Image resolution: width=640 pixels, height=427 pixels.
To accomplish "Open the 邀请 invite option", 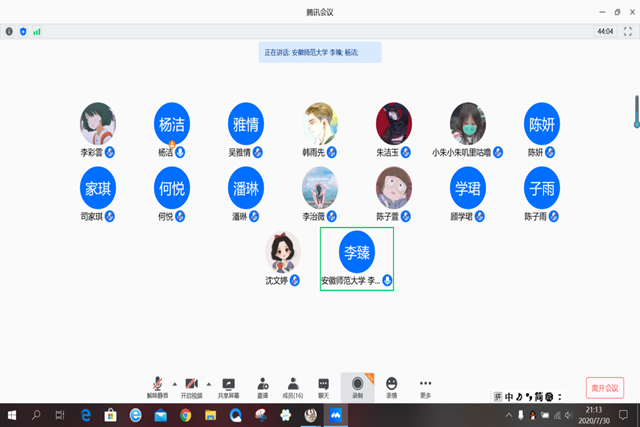I will click(262, 385).
